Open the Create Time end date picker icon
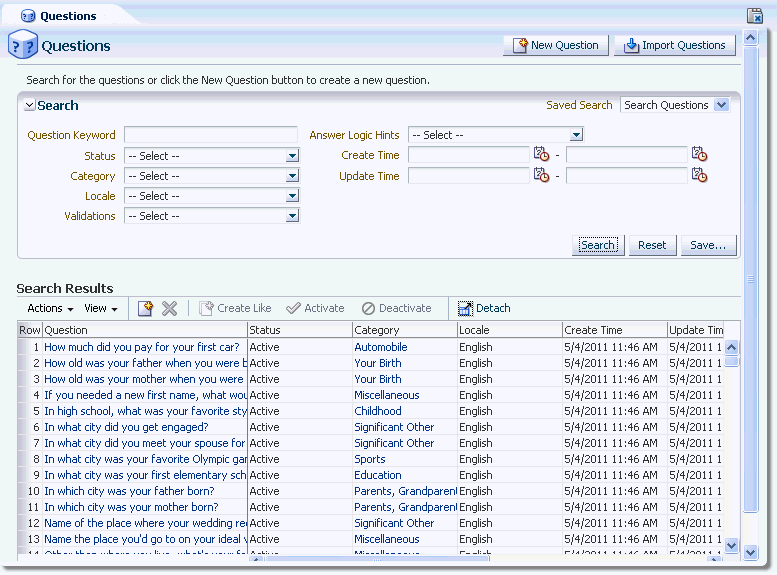 point(699,154)
